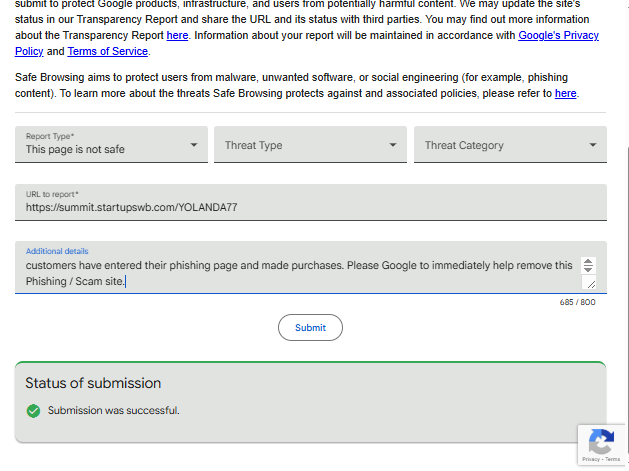Click the Threat Category dropdown arrow

pos(592,145)
